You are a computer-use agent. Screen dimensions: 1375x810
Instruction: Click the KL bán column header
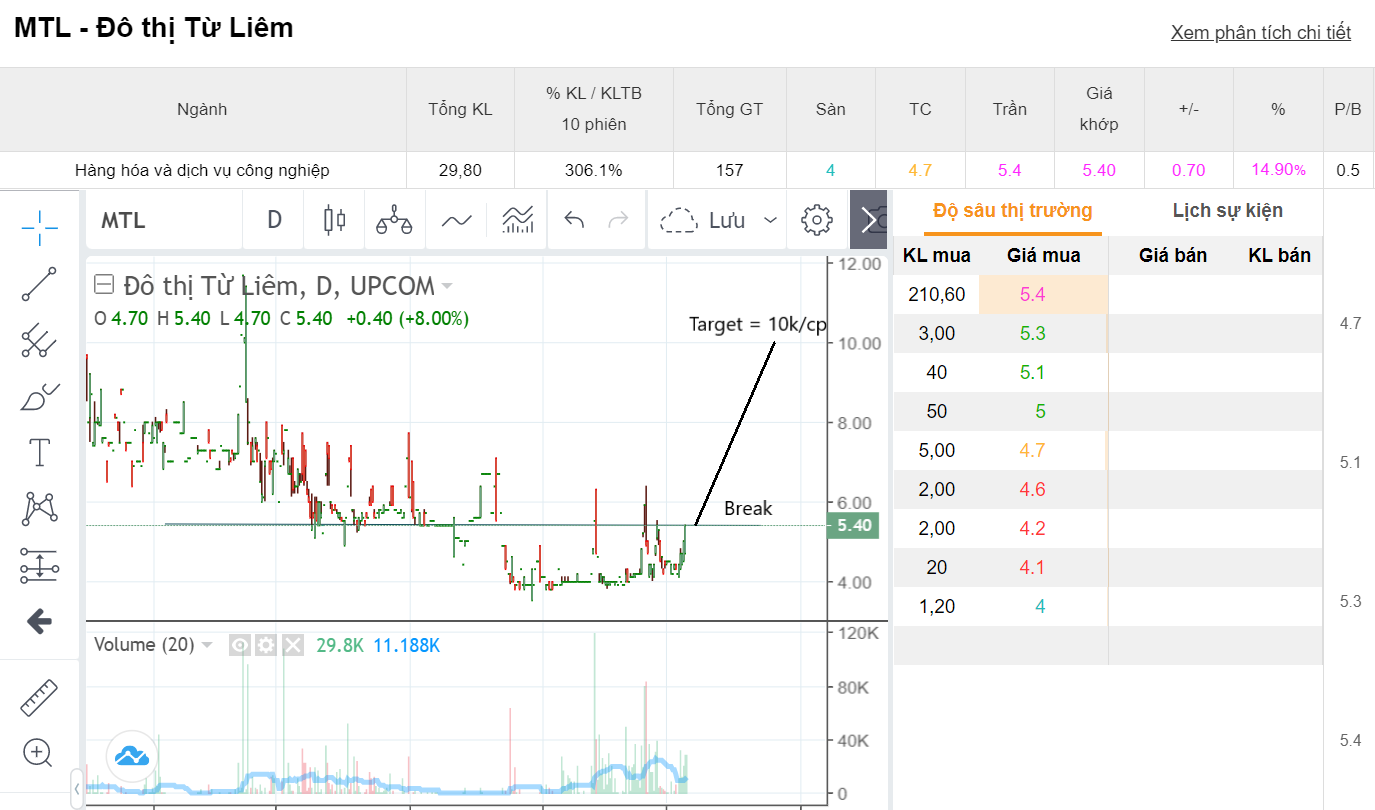click(1279, 255)
